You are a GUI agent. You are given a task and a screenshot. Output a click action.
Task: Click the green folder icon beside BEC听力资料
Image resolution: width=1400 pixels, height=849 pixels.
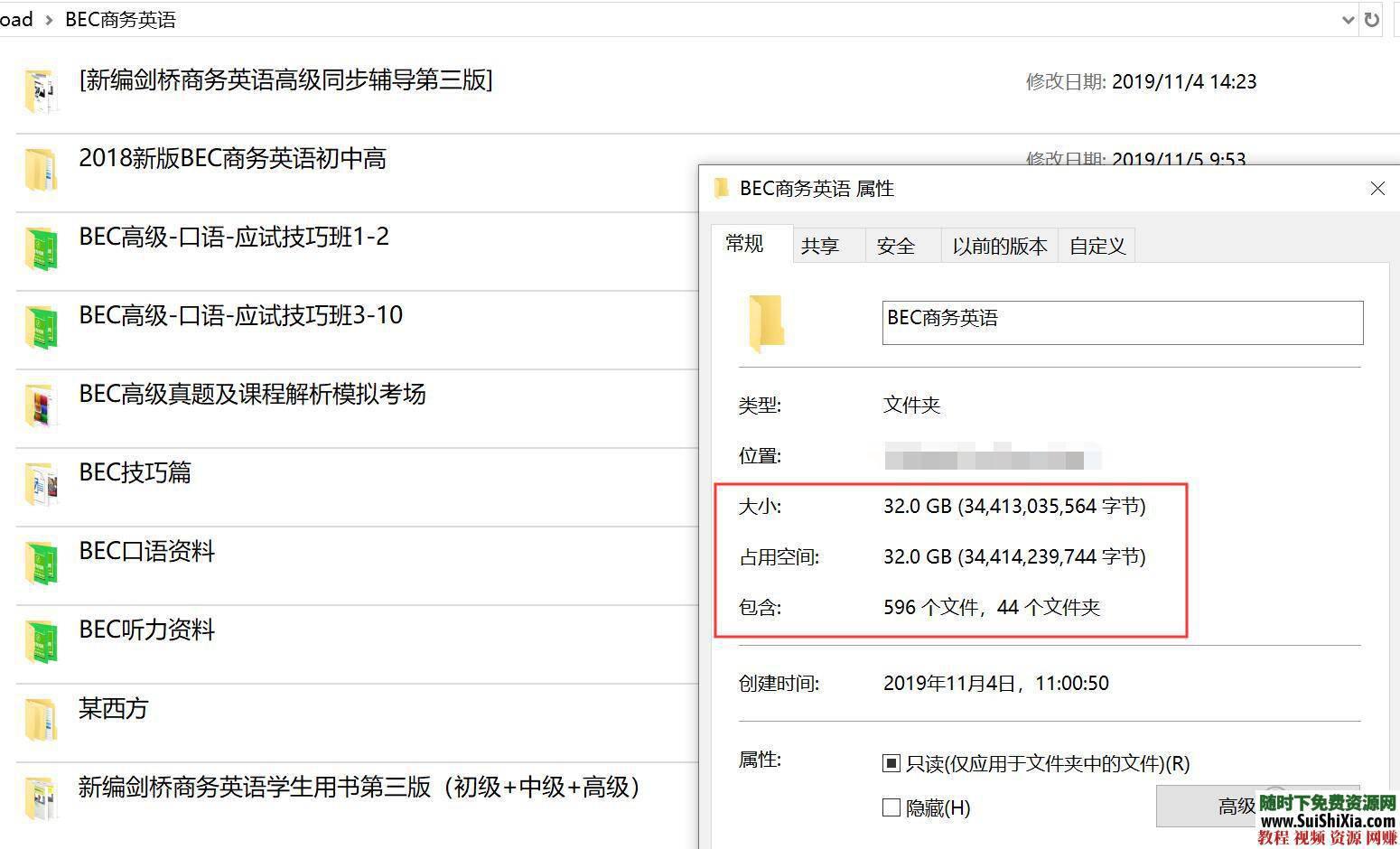click(41, 641)
